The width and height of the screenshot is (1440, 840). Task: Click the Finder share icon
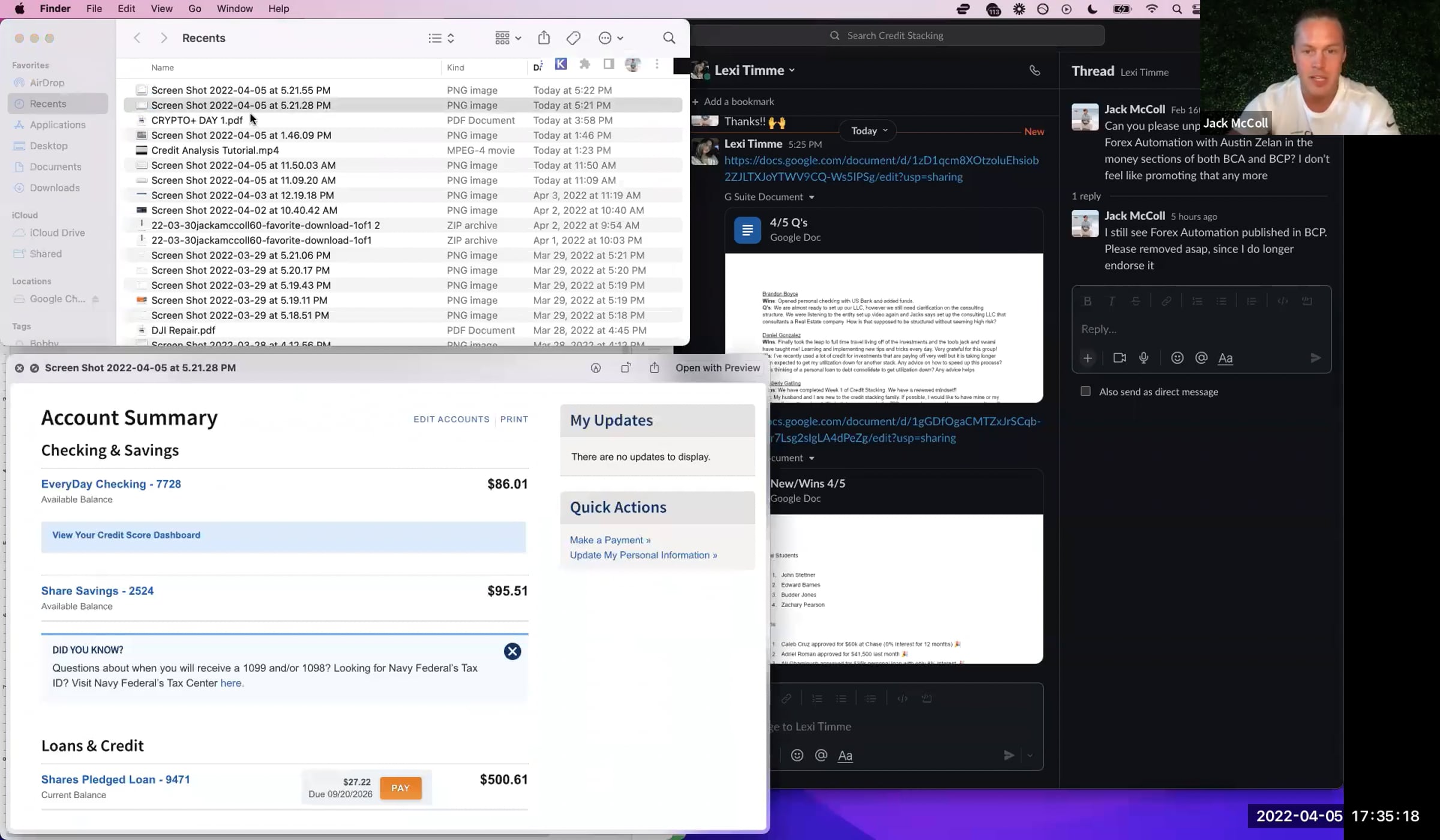[544, 38]
